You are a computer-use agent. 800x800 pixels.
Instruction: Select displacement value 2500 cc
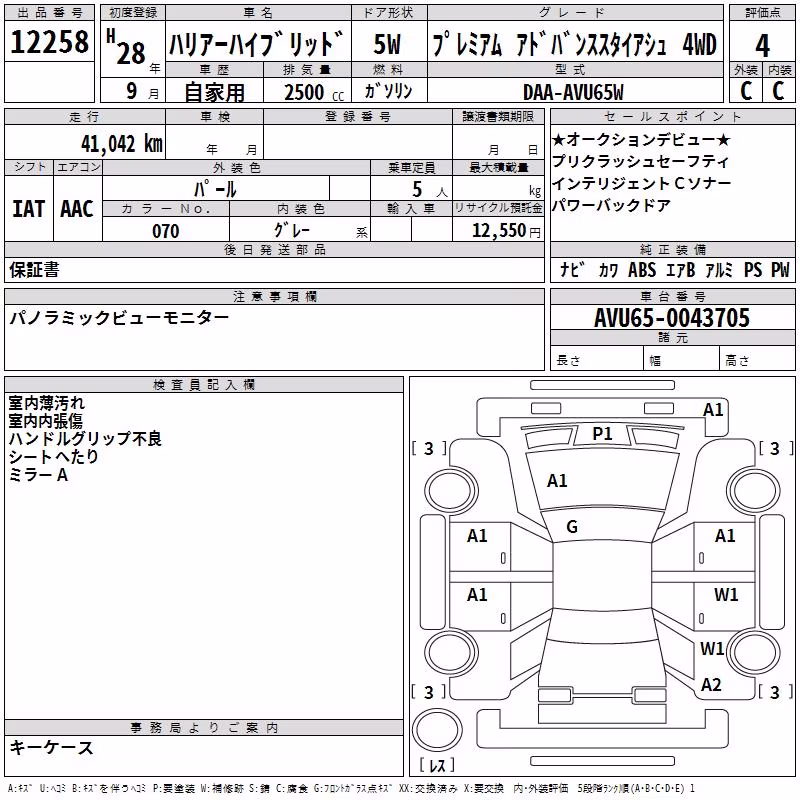(x=314, y=92)
